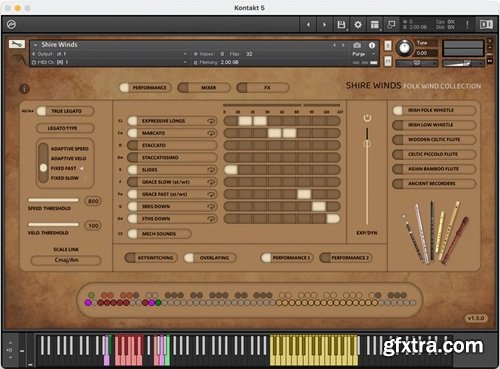Enable Keyswitching mode

[151, 258]
